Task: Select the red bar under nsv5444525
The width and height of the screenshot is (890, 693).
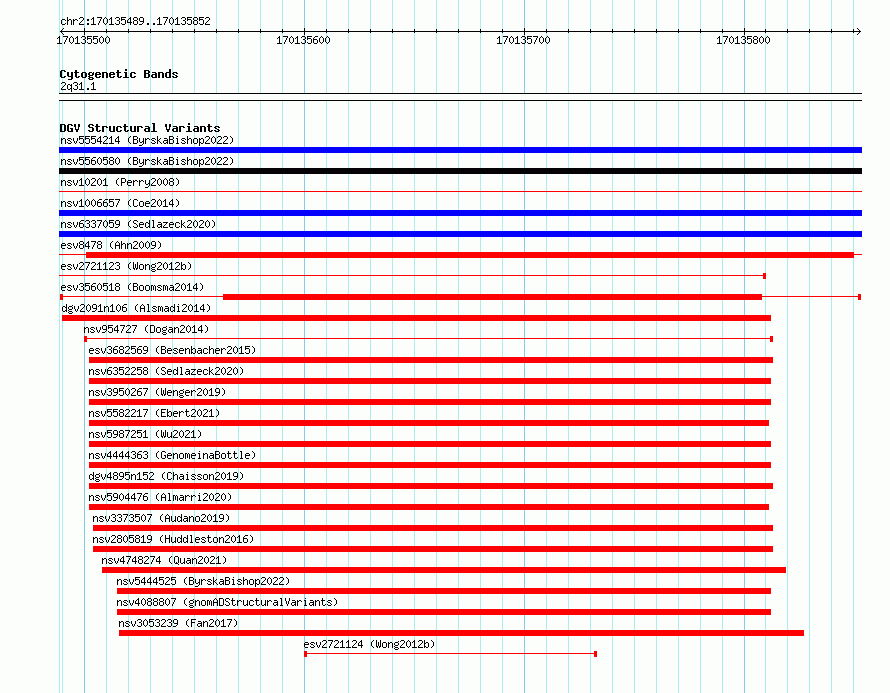Action: [444, 591]
